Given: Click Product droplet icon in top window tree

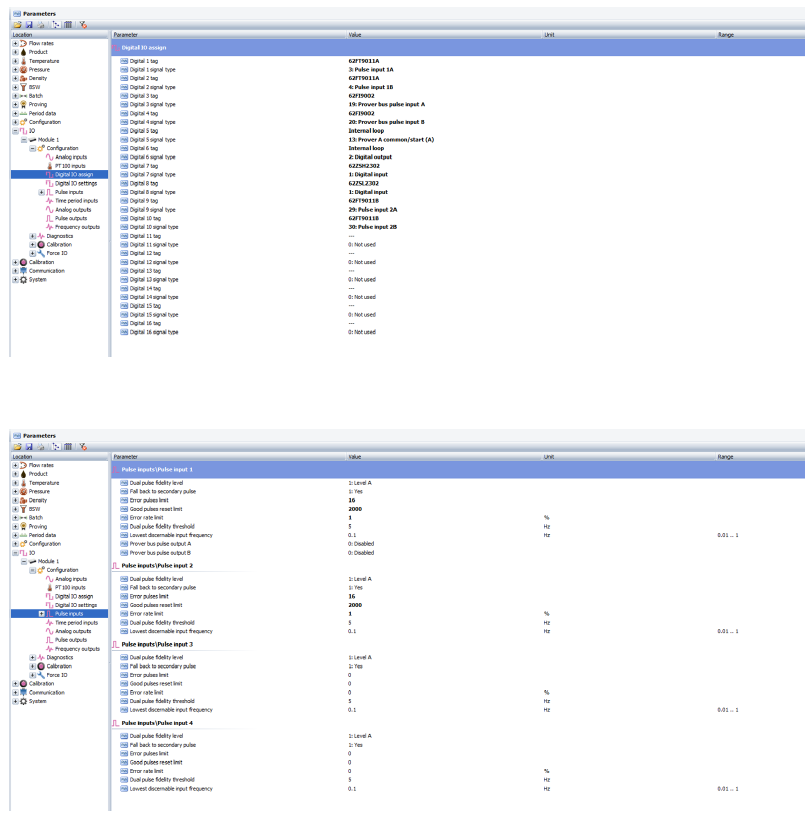Looking at the screenshot, I should (23, 52).
